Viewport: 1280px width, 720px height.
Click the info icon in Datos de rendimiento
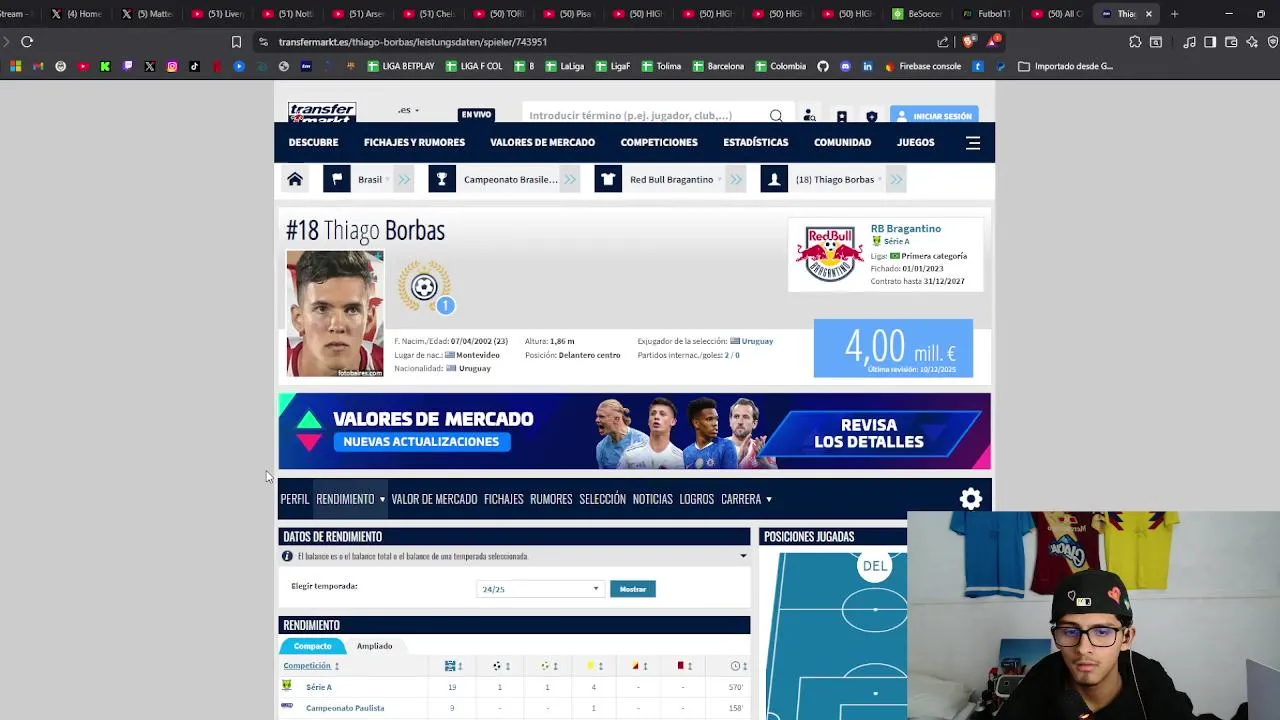click(287, 556)
